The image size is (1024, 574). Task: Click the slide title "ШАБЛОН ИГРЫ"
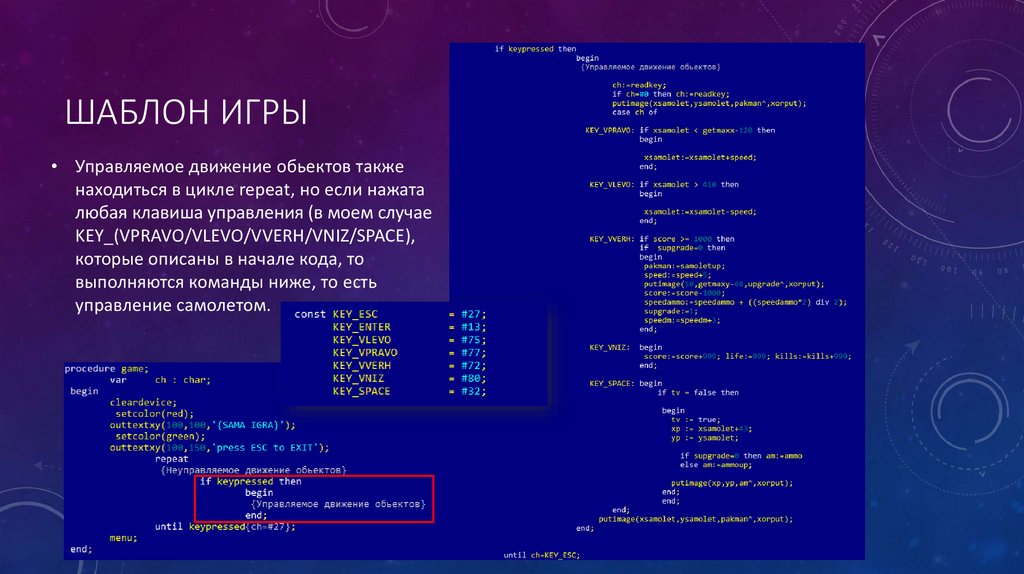pyautogui.click(x=187, y=112)
